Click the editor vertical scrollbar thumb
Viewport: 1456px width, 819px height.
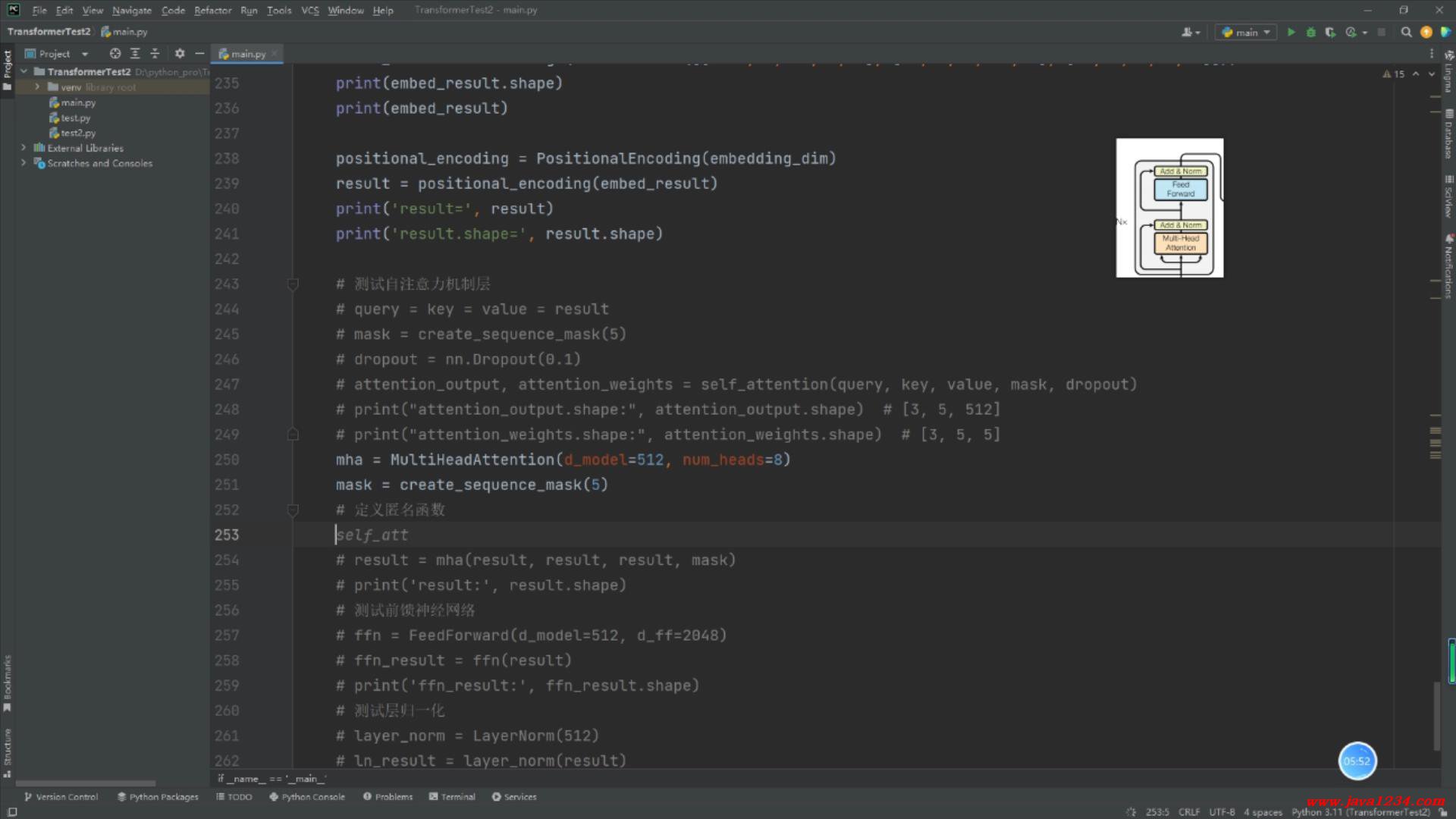1436,717
